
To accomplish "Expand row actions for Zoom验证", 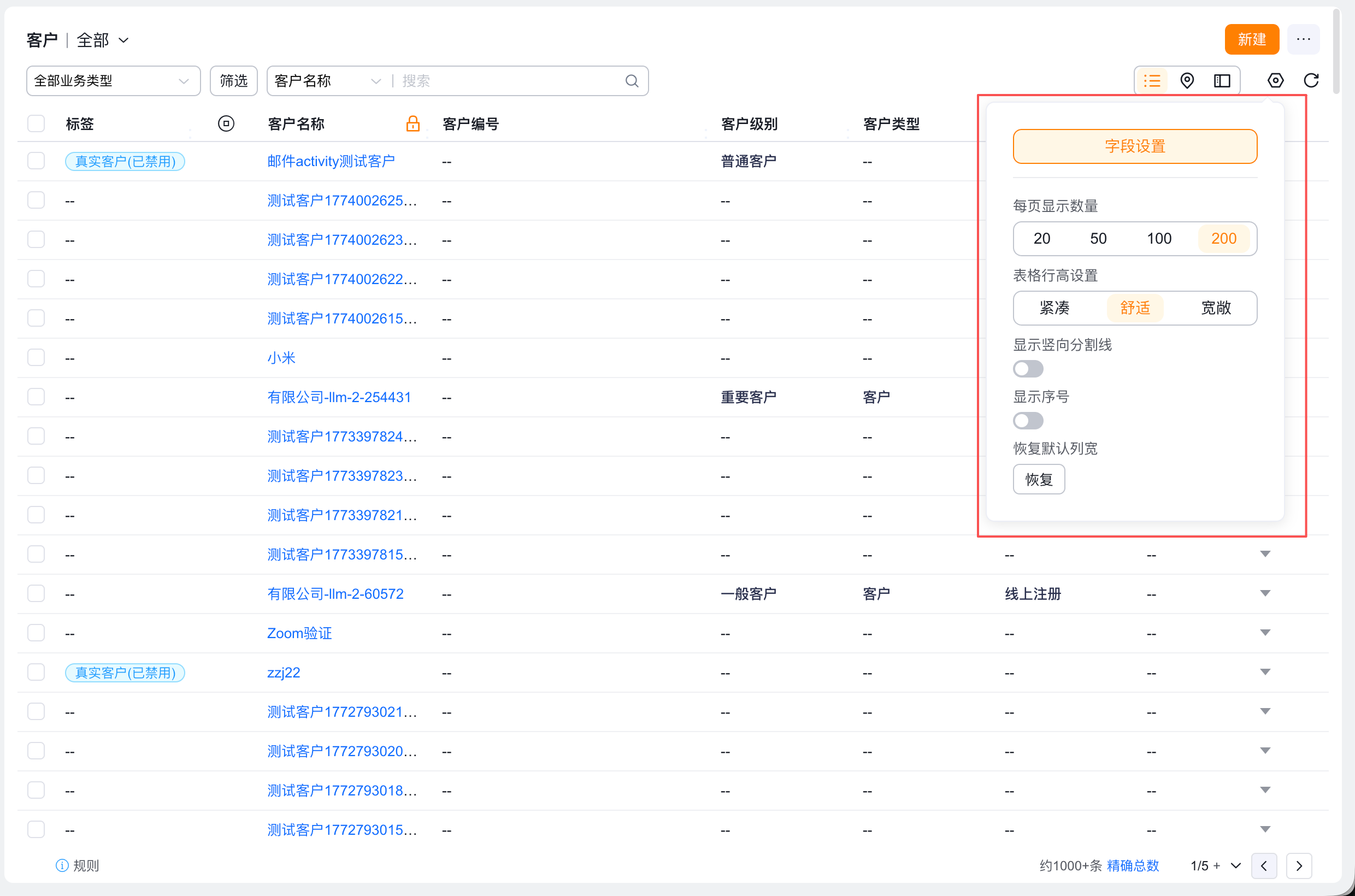I will coord(1265,633).
